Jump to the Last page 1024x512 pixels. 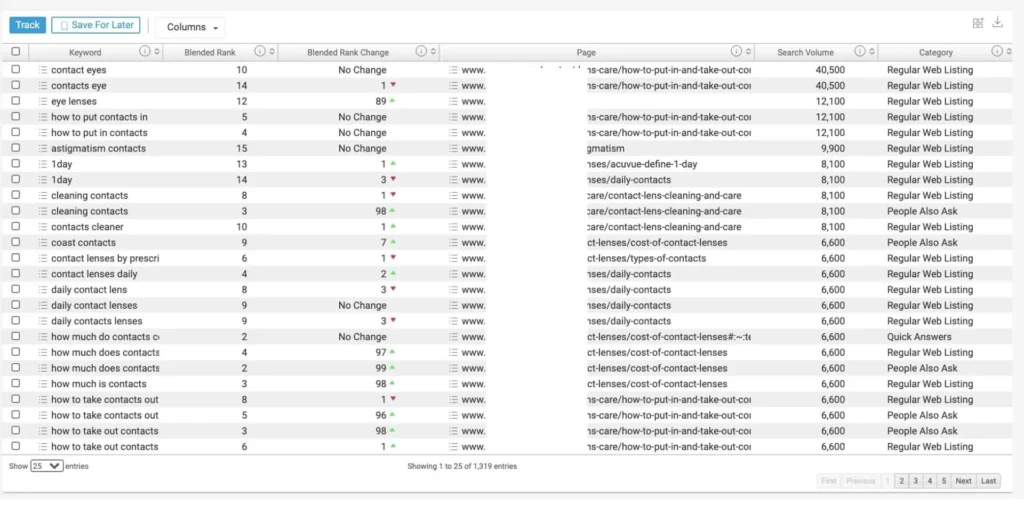tap(988, 481)
